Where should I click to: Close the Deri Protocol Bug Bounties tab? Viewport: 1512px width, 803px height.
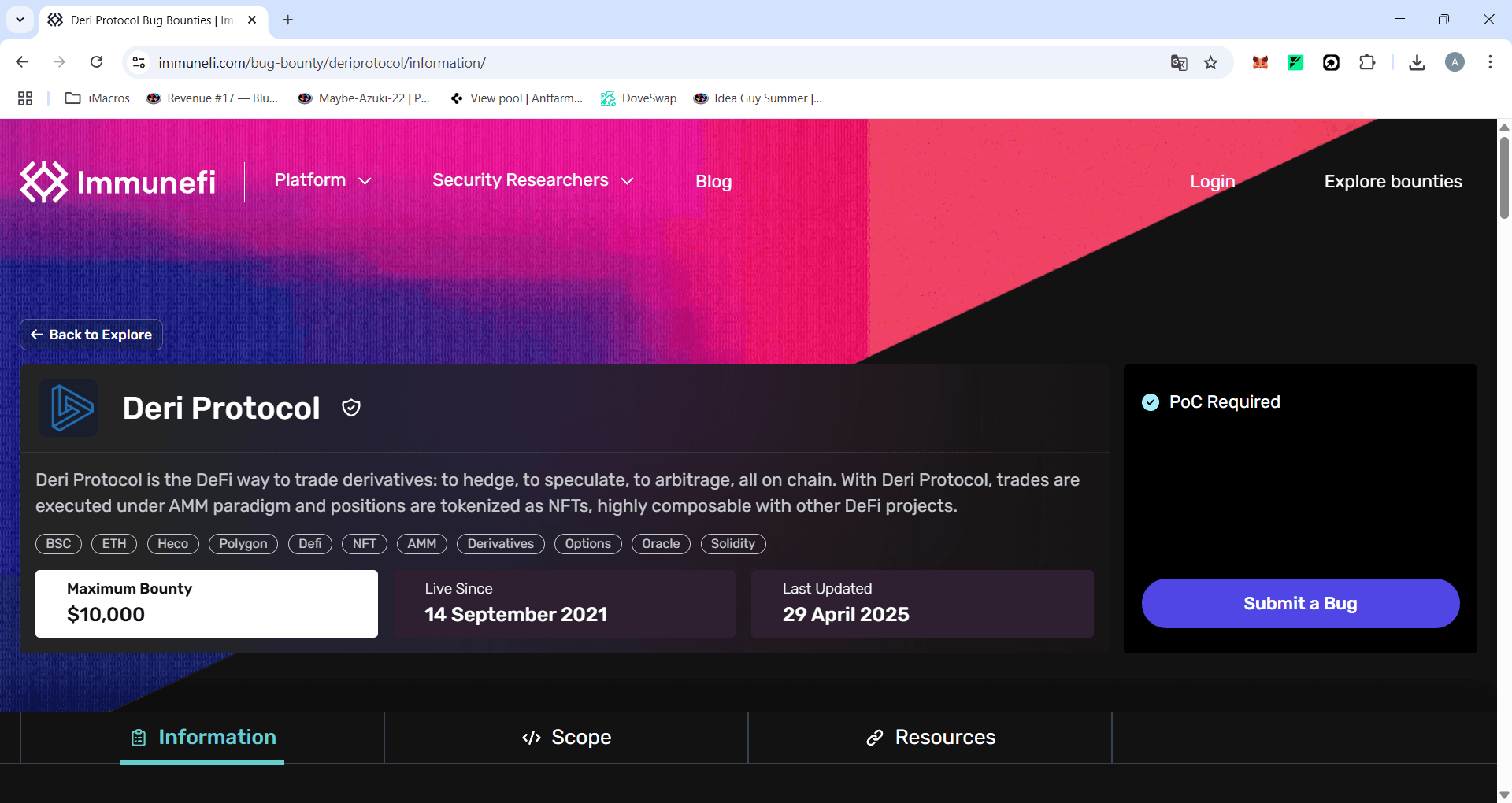252,20
